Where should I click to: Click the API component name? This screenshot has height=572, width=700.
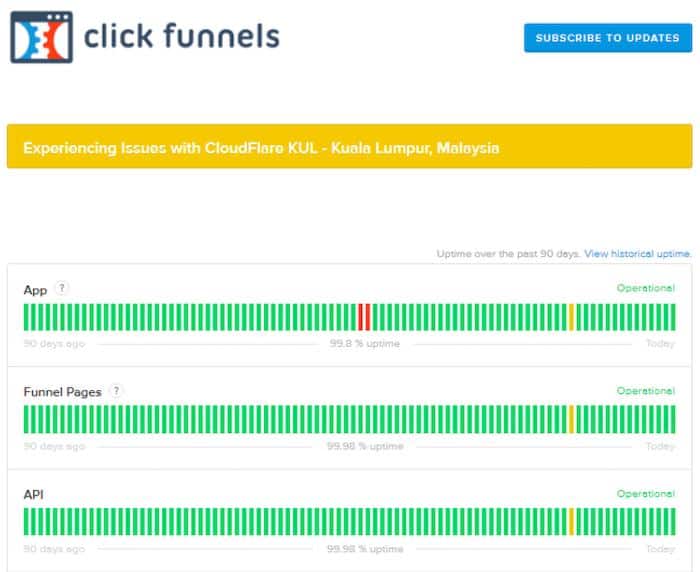(x=33, y=495)
